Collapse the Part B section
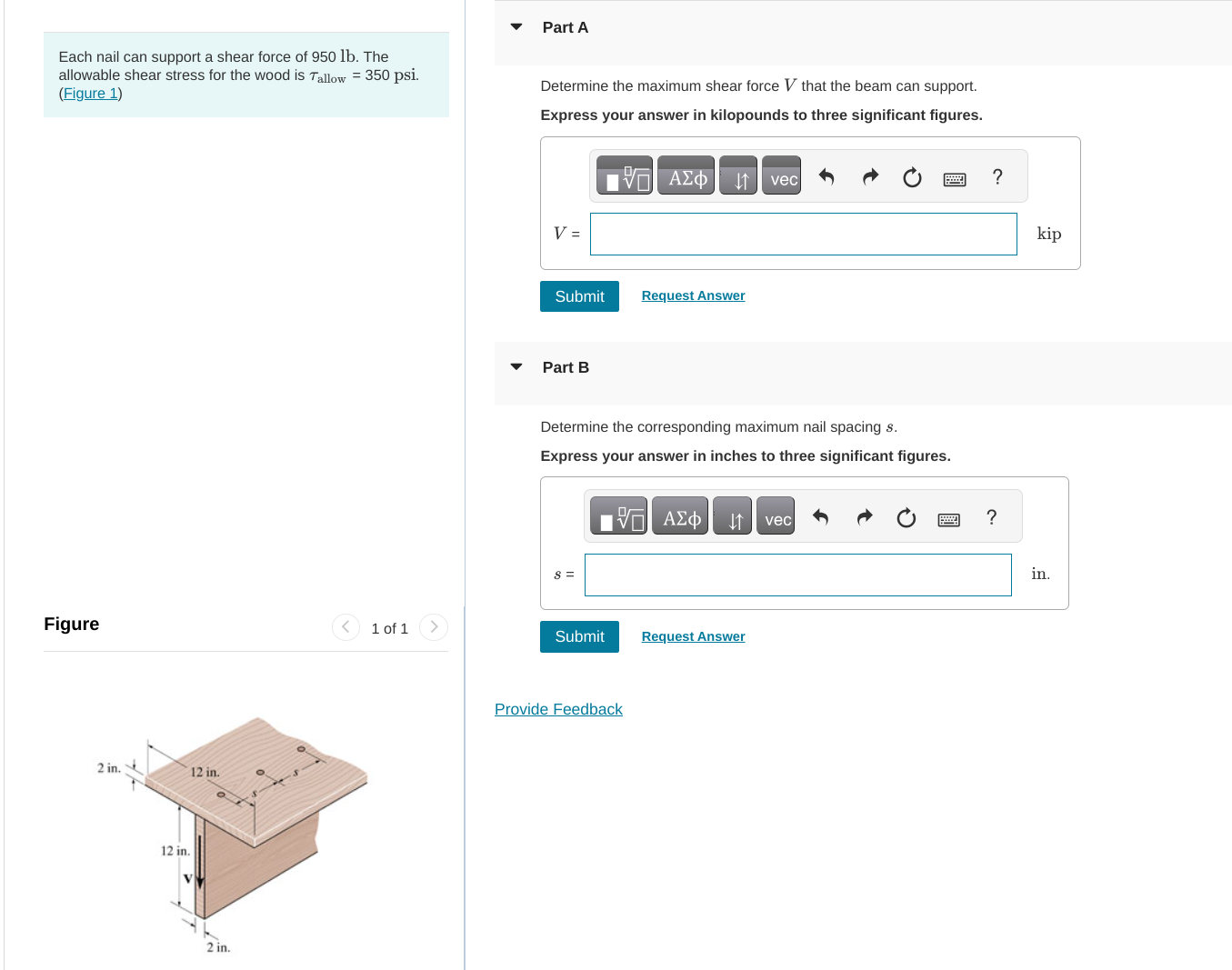The width and height of the screenshot is (1232, 970). 516,366
